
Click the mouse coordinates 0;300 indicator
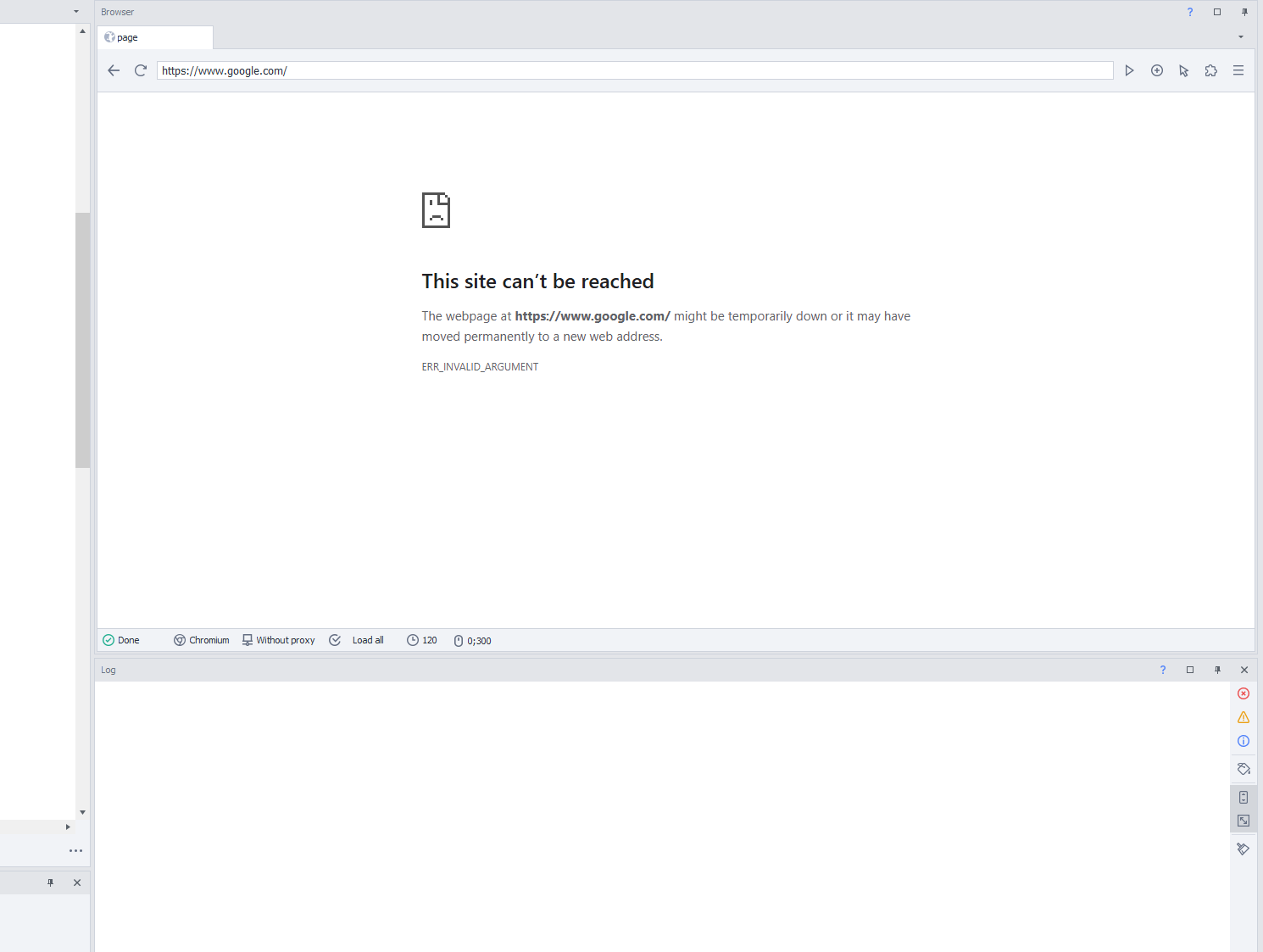click(472, 641)
